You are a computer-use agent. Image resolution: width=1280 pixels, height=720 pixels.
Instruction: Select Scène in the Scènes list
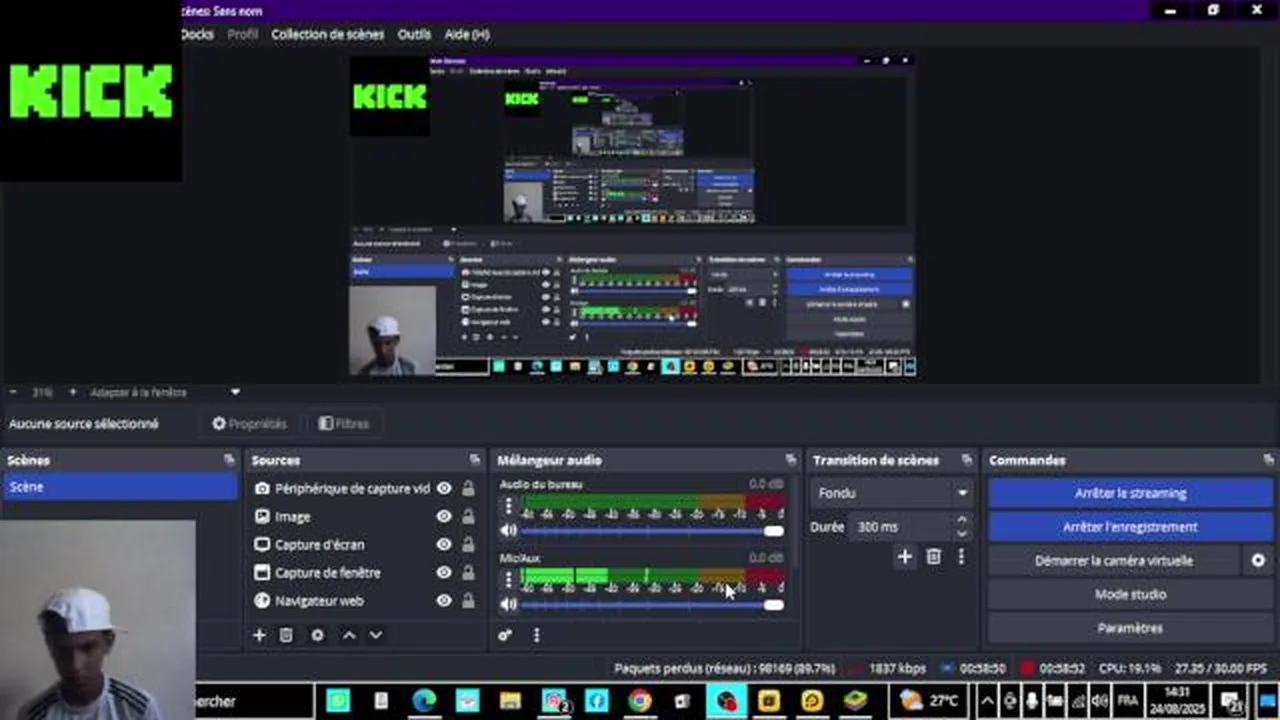pyautogui.click(x=120, y=487)
